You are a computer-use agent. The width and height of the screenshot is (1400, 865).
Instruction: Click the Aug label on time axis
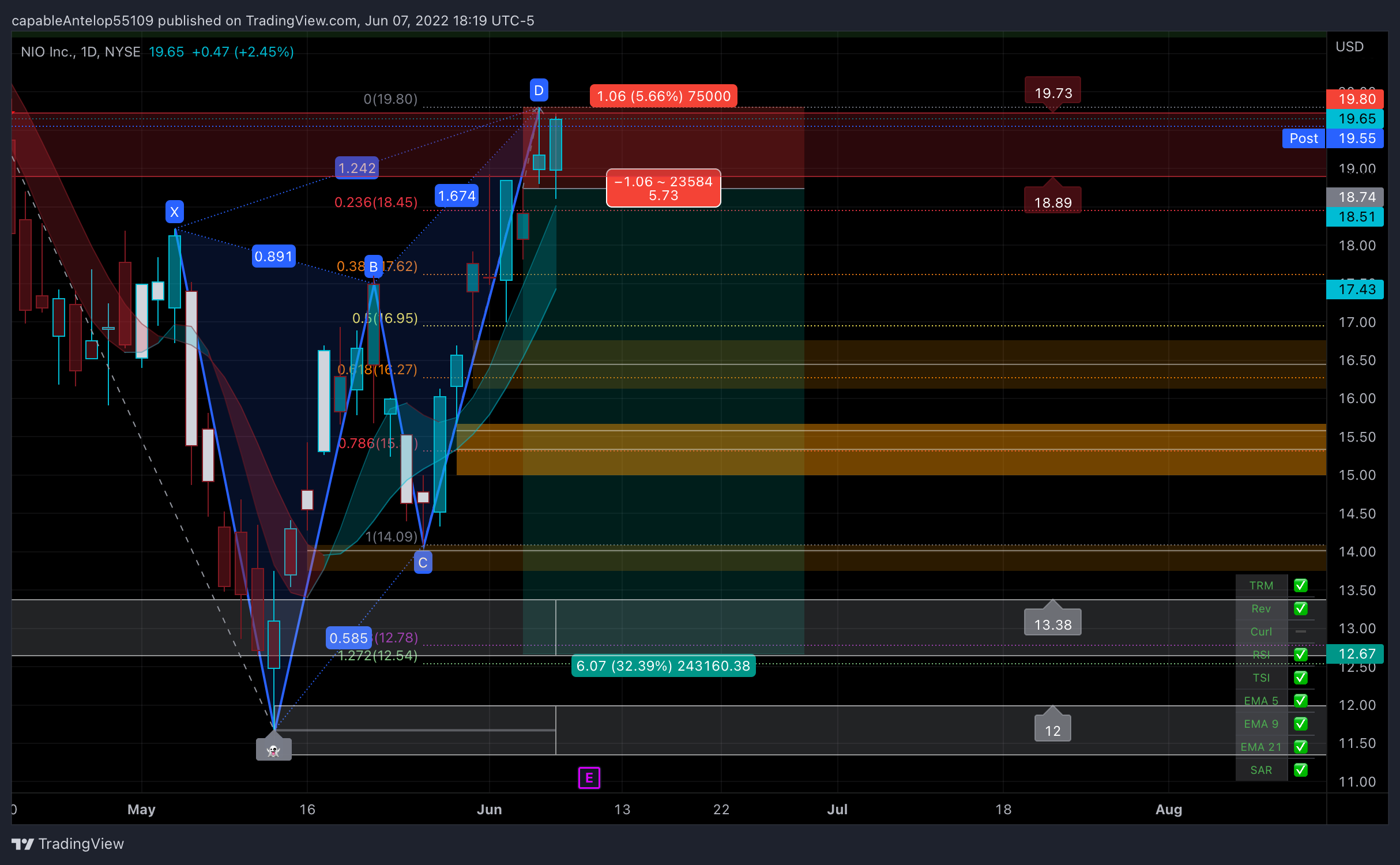[1169, 809]
